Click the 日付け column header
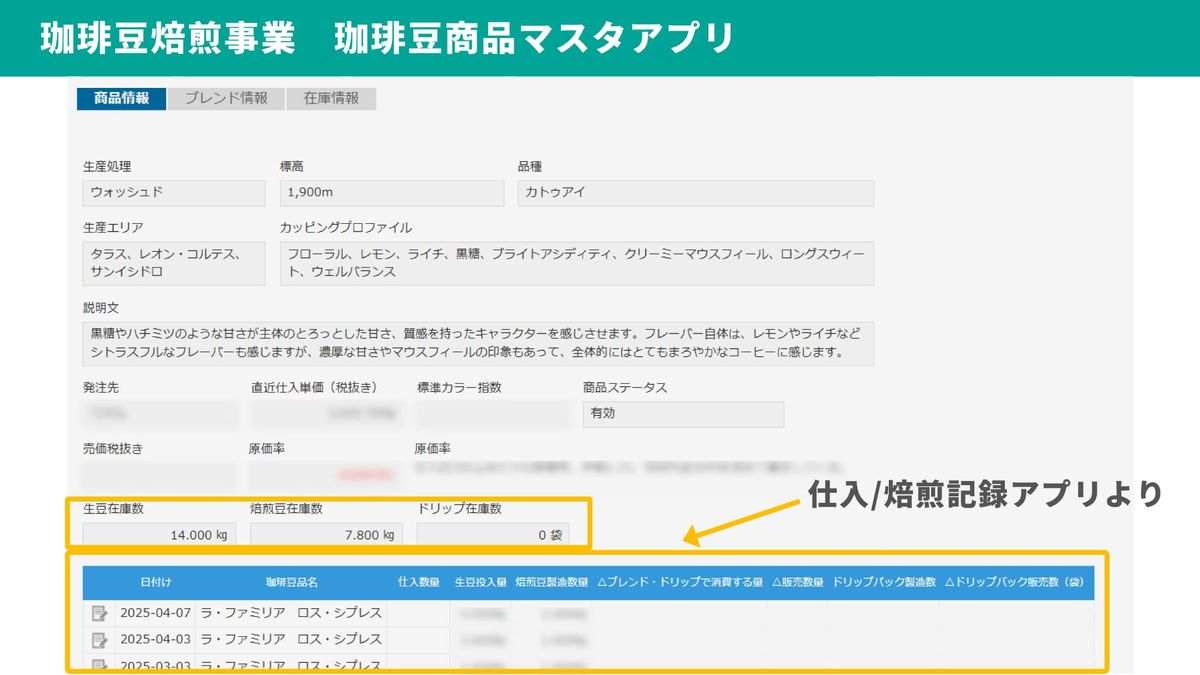This screenshot has width=1200, height=675. coord(156,582)
